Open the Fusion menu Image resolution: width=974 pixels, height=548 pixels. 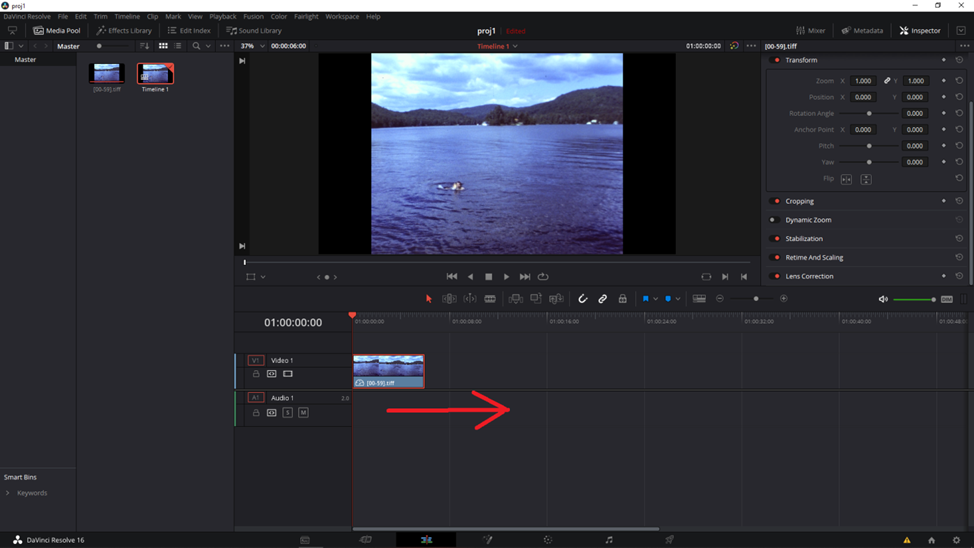pyautogui.click(x=253, y=16)
